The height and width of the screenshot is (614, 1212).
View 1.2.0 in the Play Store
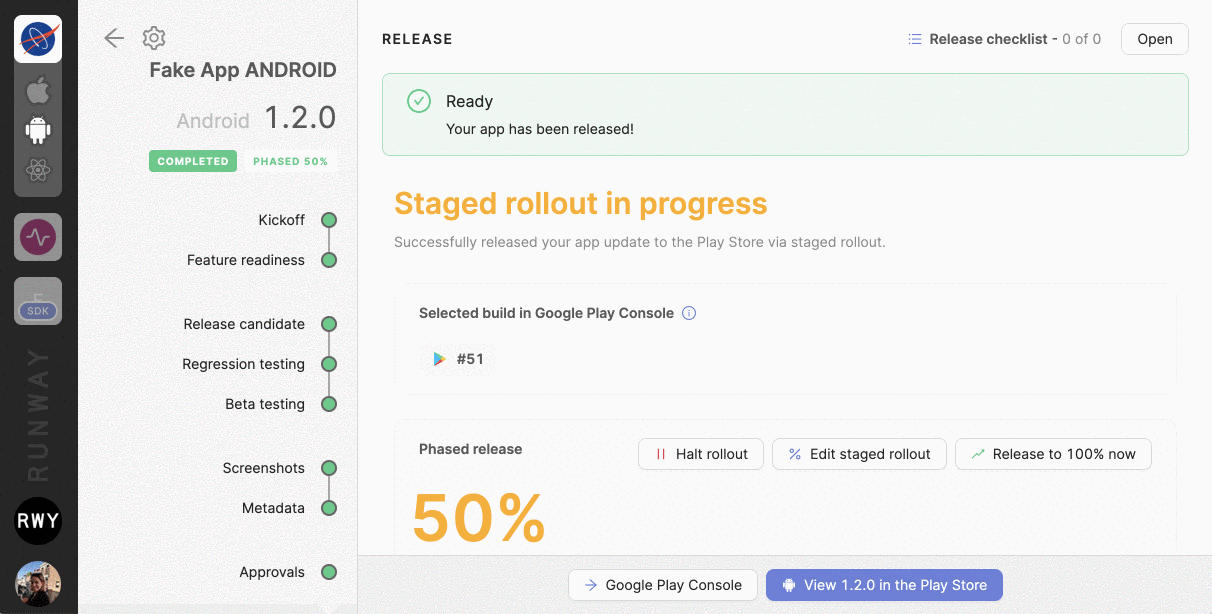point(884,585)
